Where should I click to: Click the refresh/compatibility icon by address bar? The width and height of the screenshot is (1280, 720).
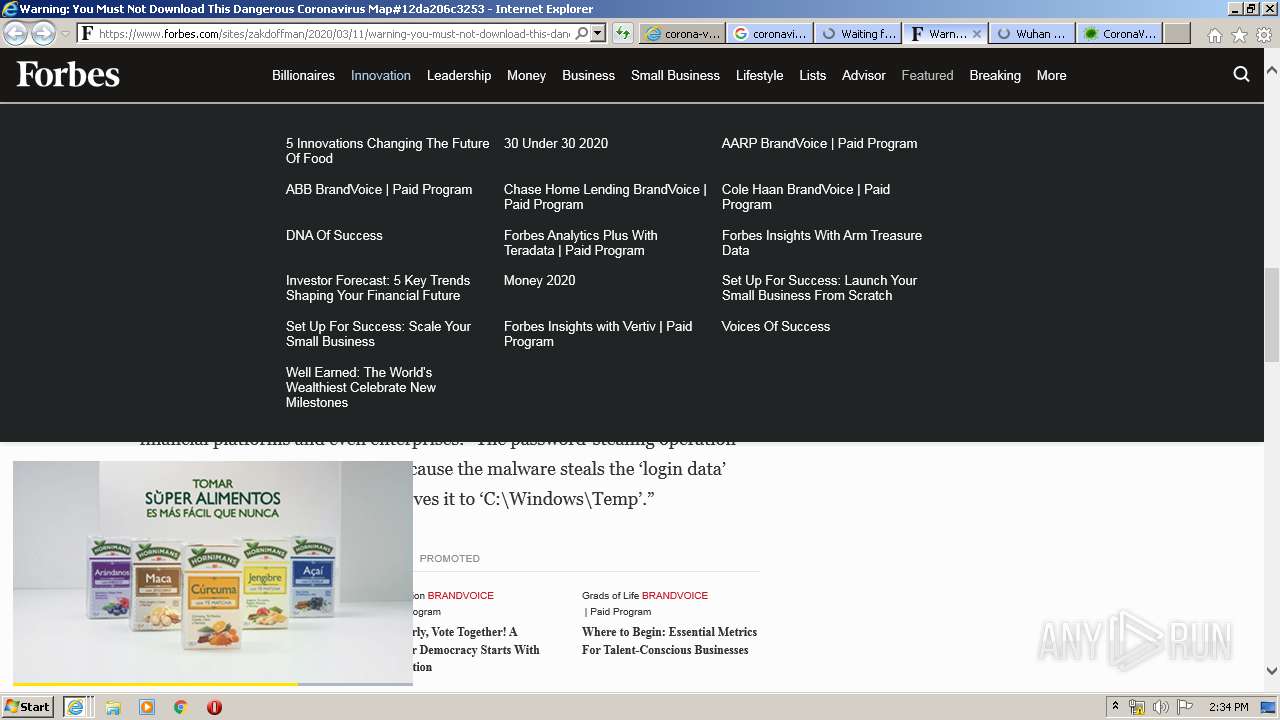click(622, 33)
